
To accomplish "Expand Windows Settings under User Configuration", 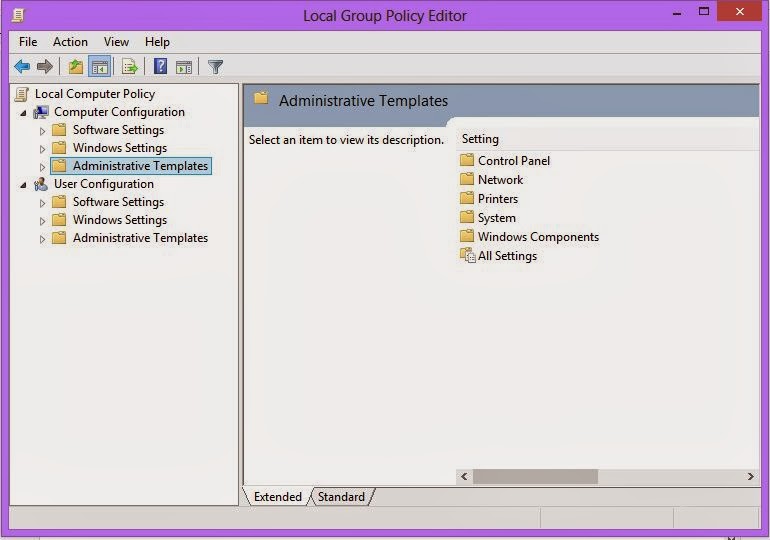I will (42, 221).
